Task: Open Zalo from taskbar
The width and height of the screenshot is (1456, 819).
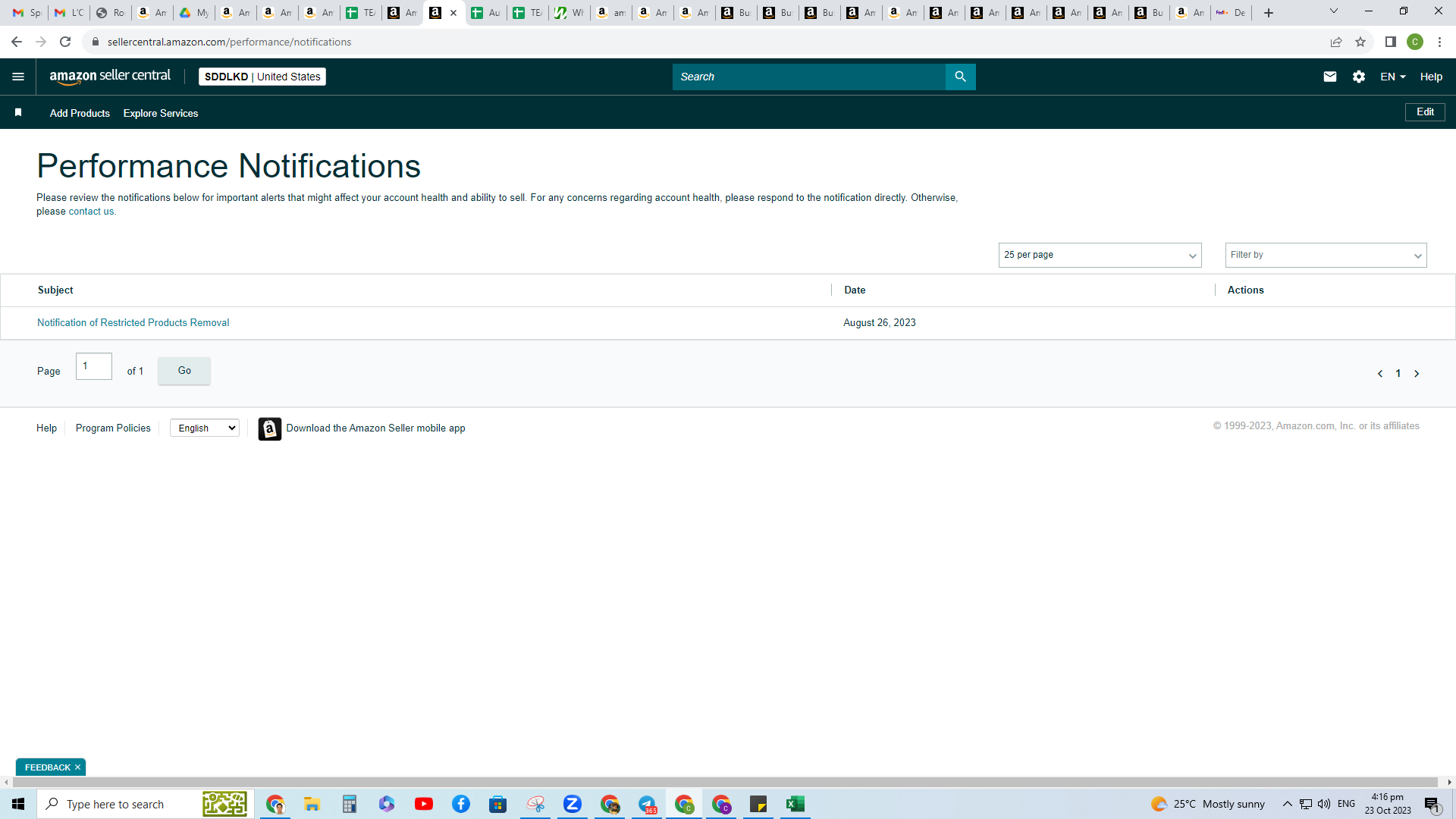Action: (x=573, y=804)
